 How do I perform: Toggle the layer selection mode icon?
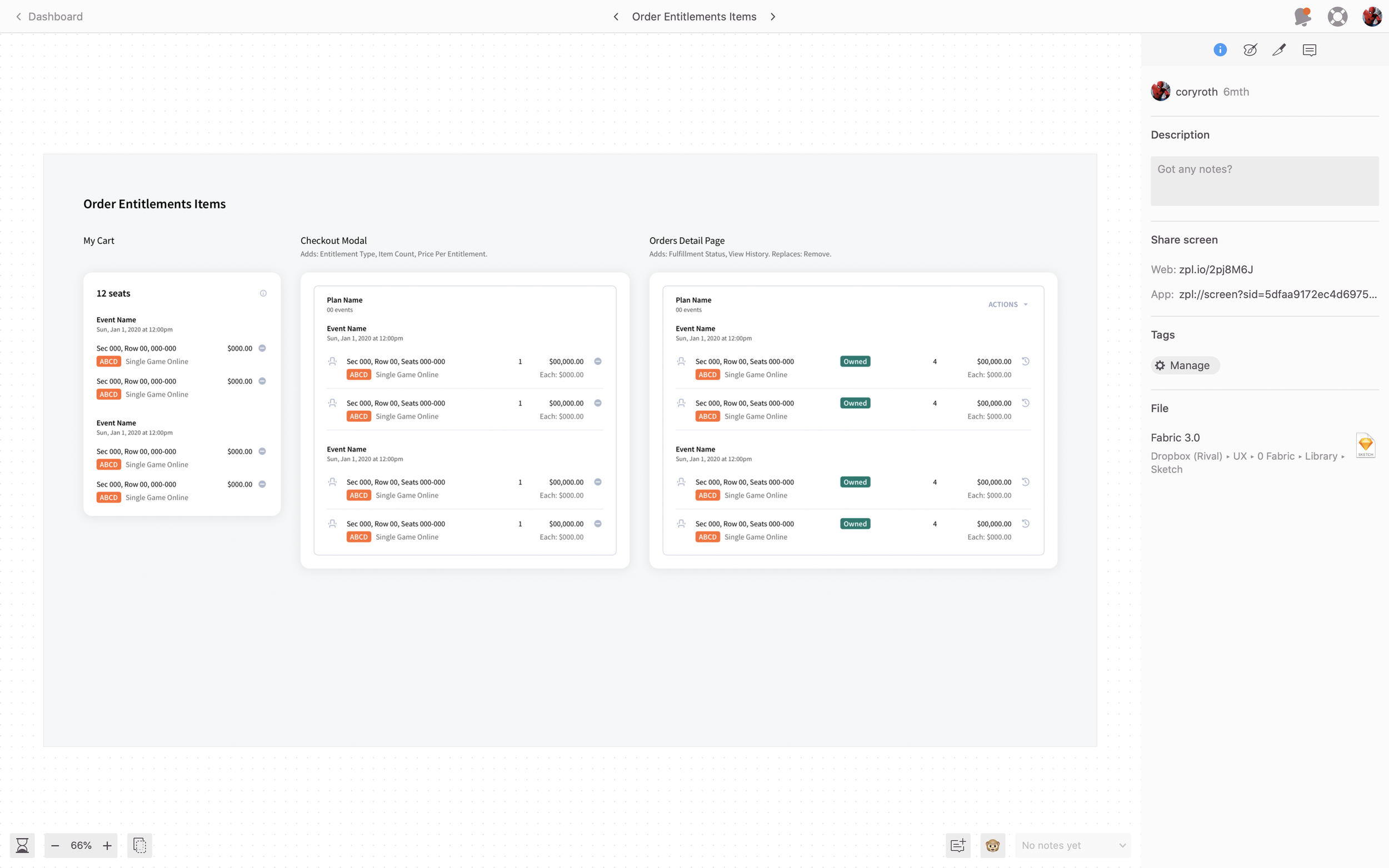[x=139, y=845]
